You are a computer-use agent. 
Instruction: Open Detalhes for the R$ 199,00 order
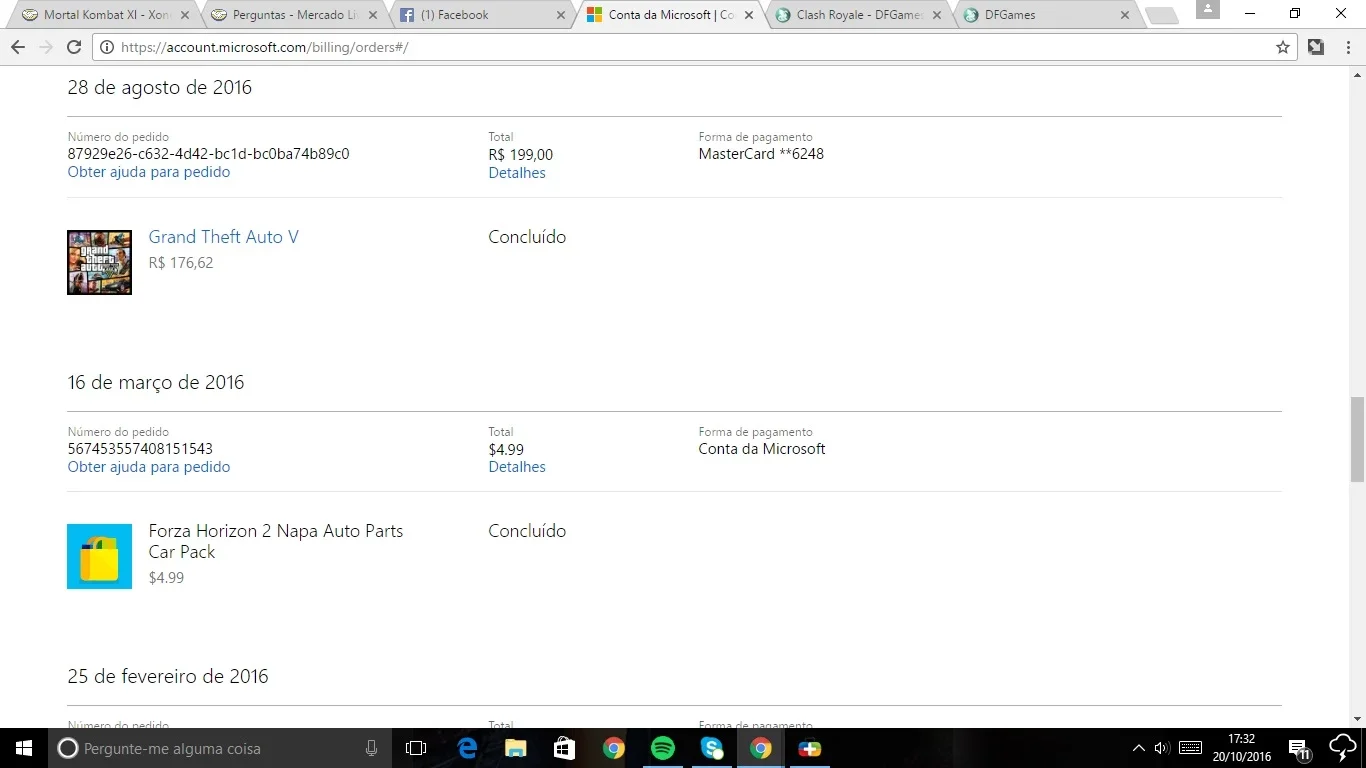pos(517,173)
